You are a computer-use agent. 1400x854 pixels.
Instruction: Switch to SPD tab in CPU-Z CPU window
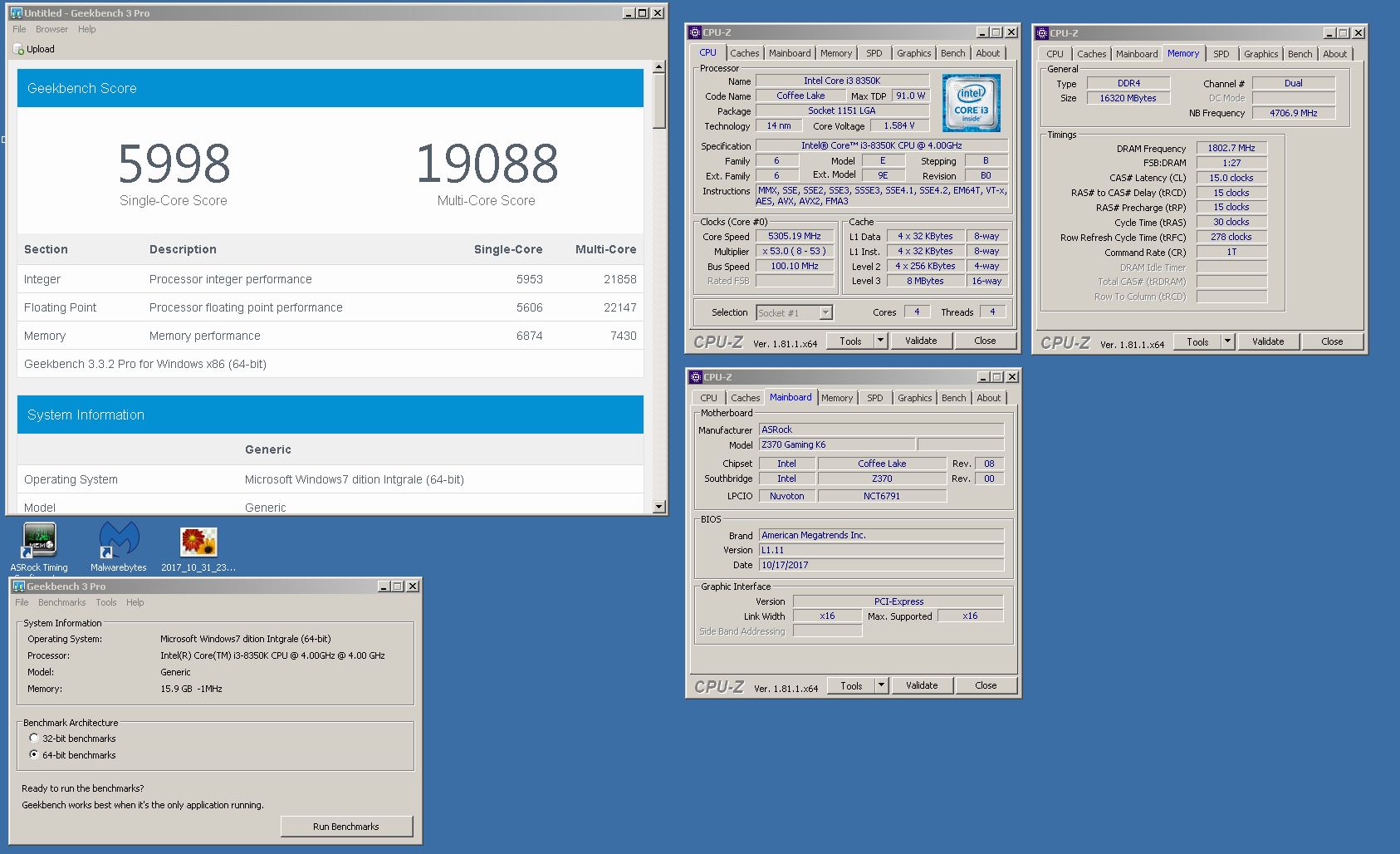[x=874, y=53]
